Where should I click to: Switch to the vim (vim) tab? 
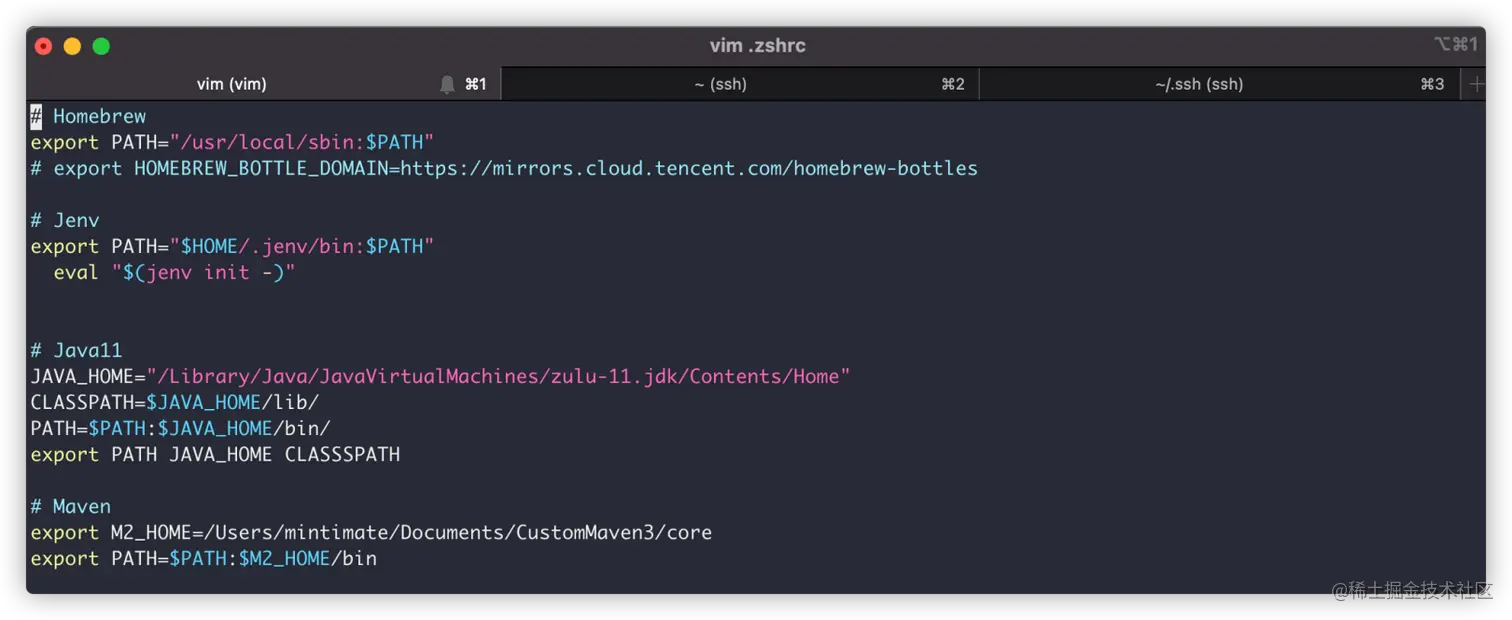tap(264, 84)
